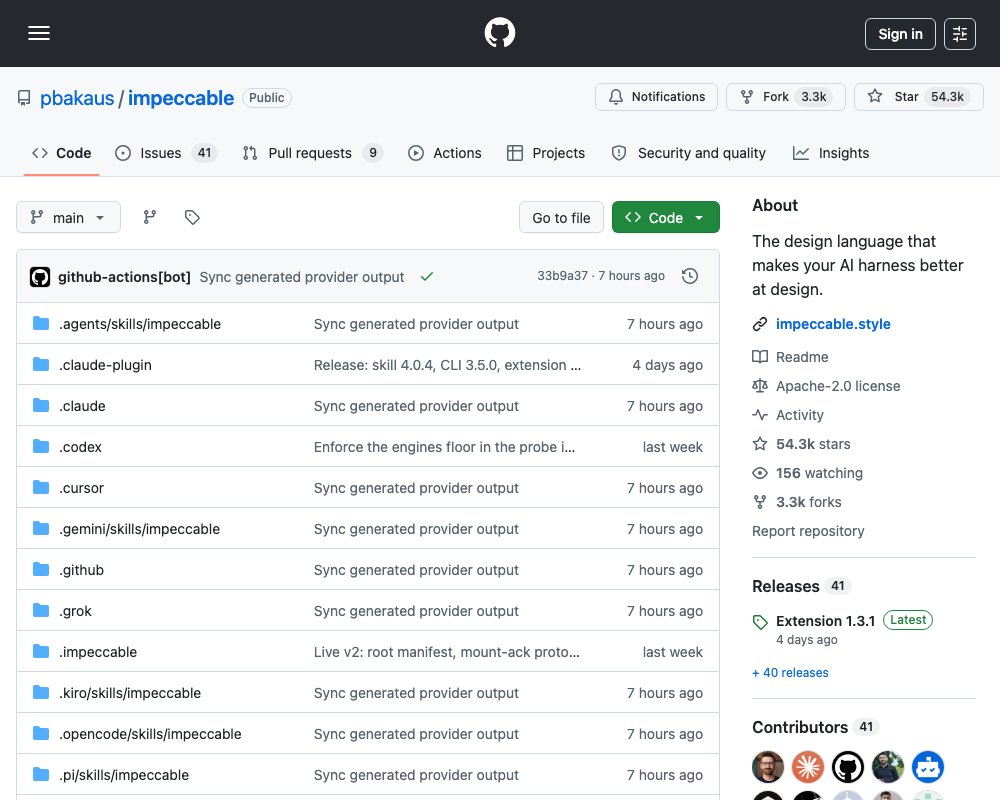Click the Go to file button

561,218
